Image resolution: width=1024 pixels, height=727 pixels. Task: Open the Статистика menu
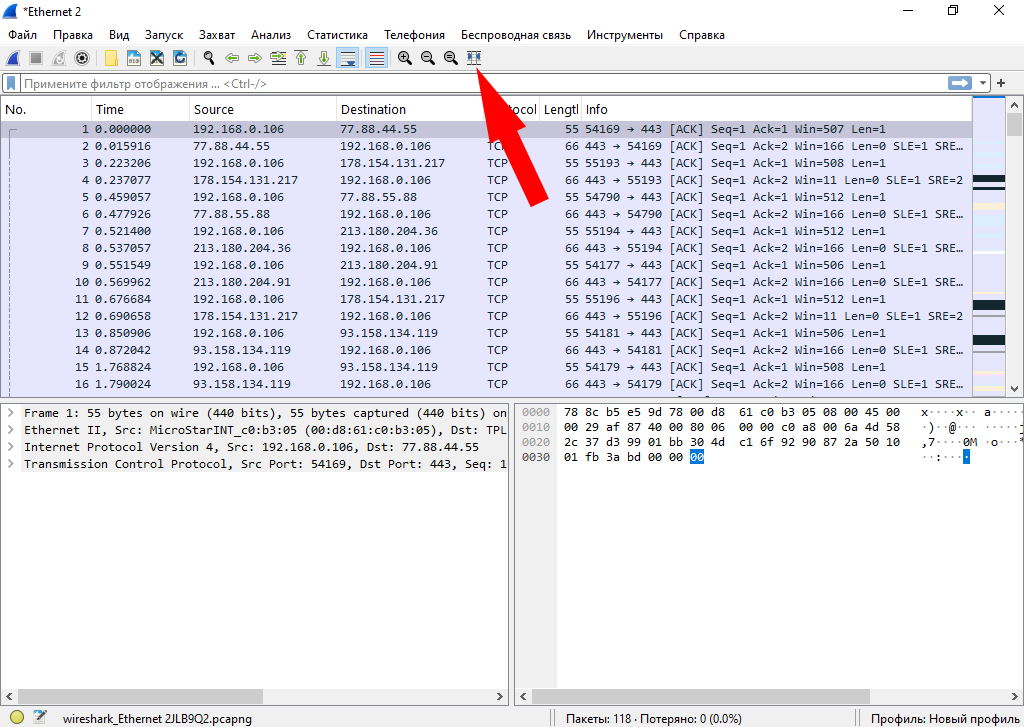337,35
